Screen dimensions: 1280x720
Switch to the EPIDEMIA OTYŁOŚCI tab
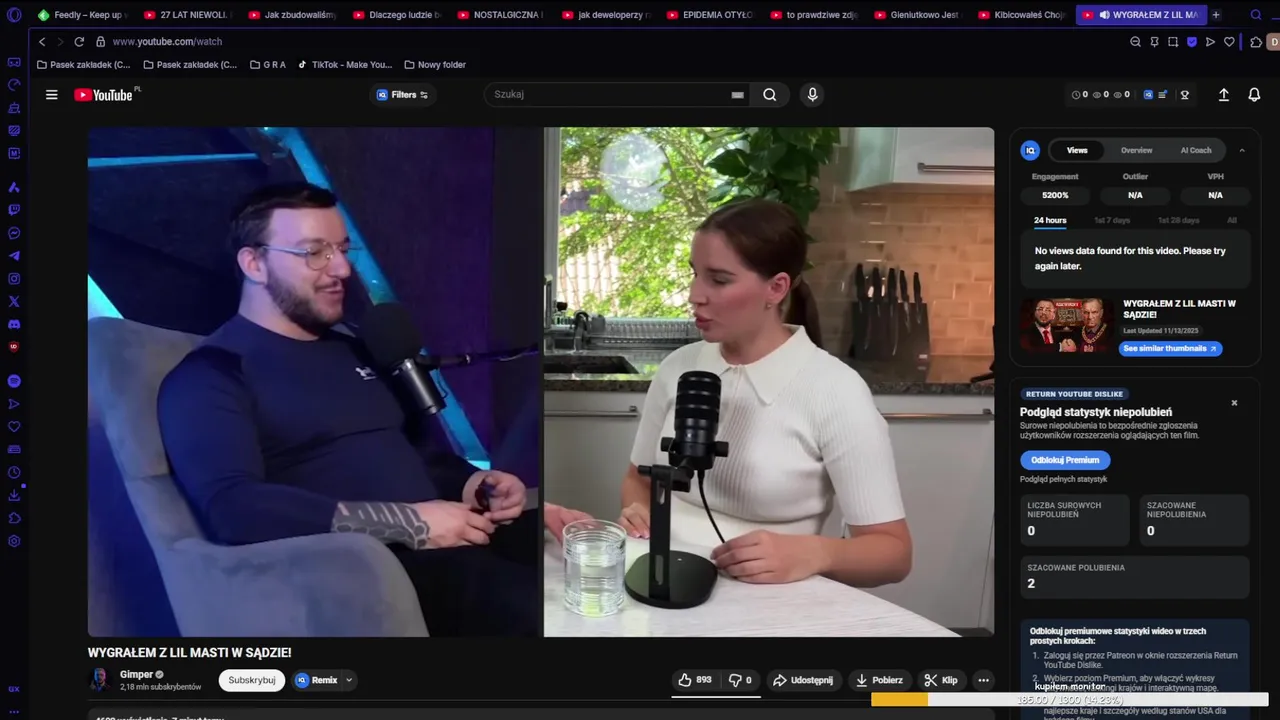pos(709,15)
